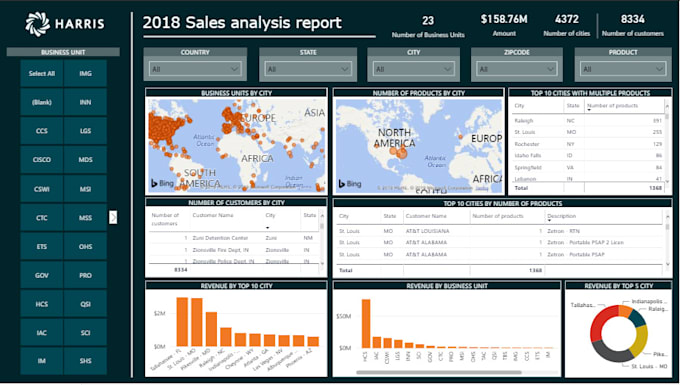Filter by (Blank) business unit

coord(42,102)
